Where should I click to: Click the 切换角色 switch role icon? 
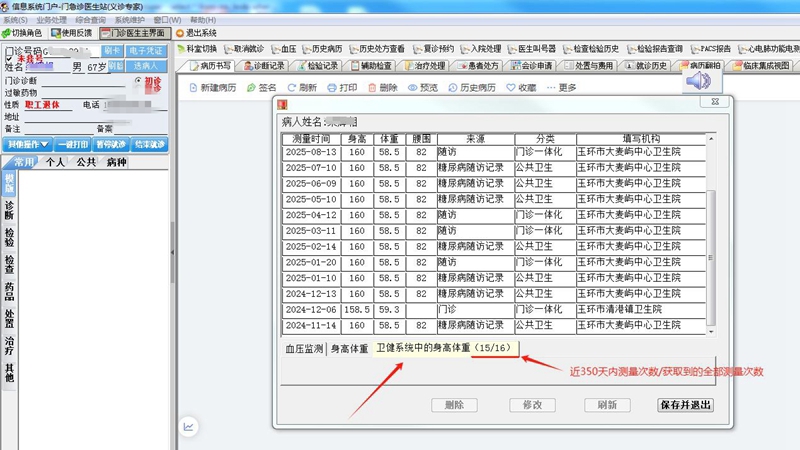[6, 33]
